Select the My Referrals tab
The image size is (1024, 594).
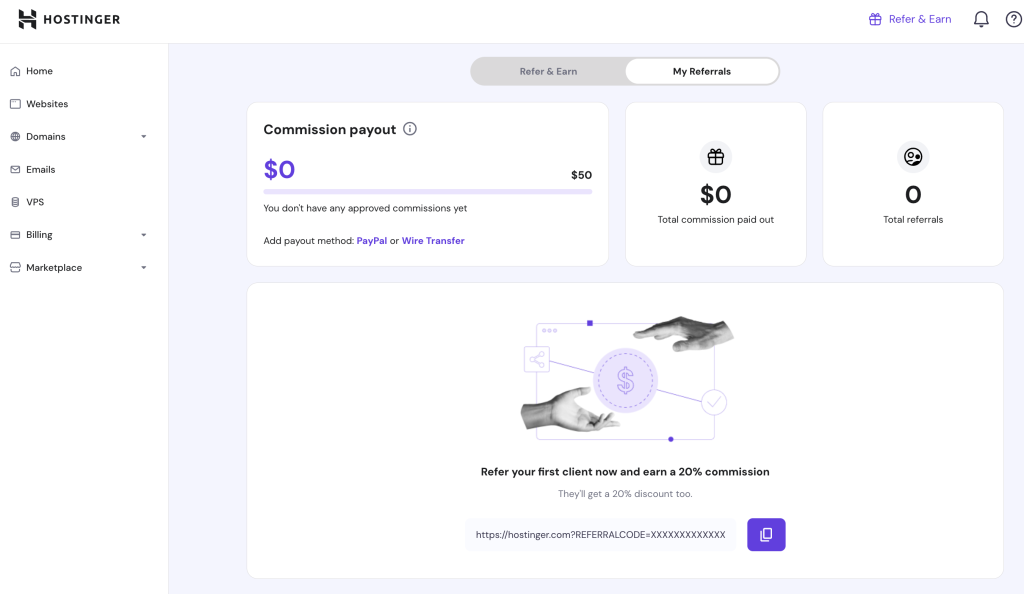click(x=701, y=71)
